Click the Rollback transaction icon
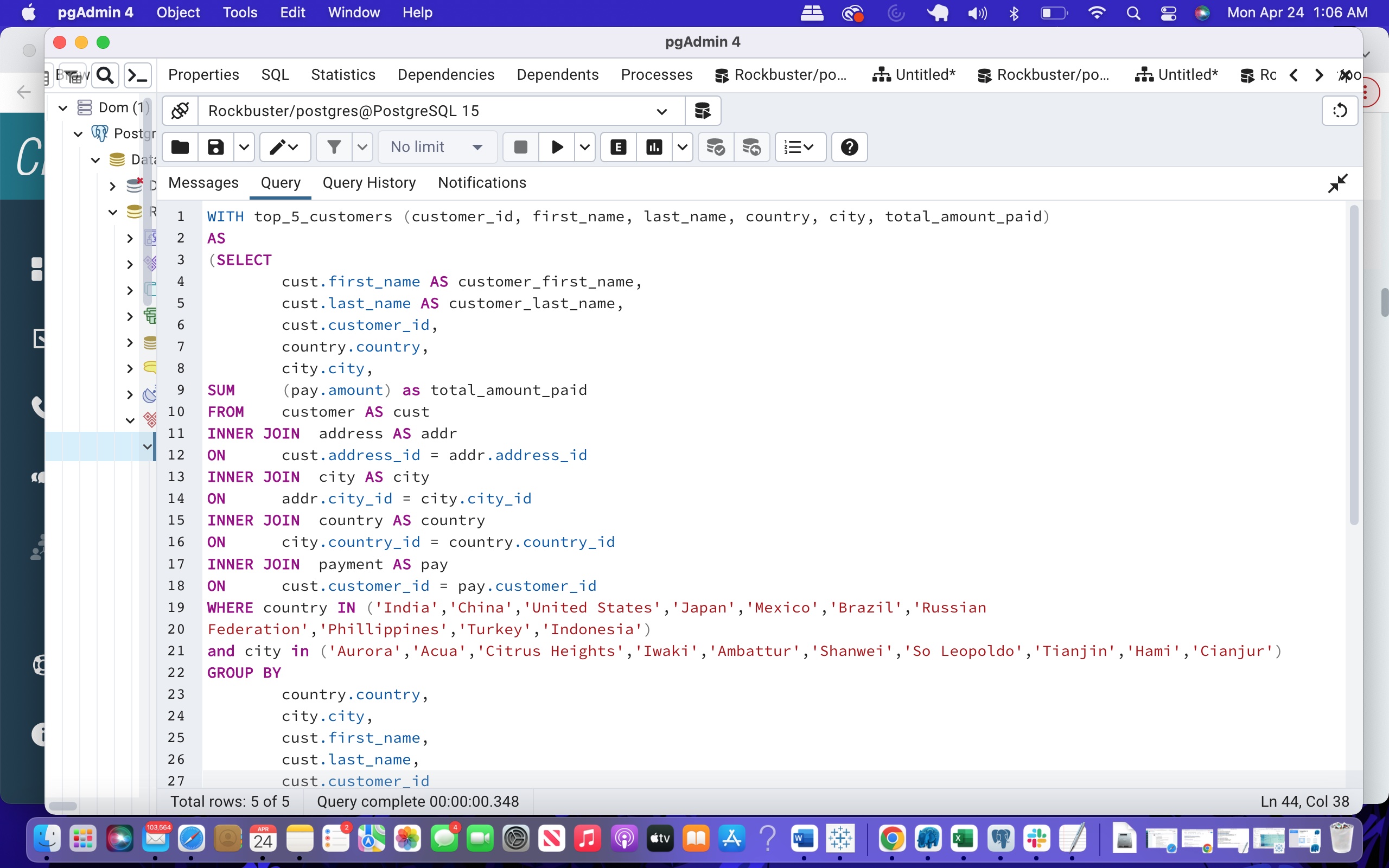Screen dimensions: 1389x868 click(751, 148)
